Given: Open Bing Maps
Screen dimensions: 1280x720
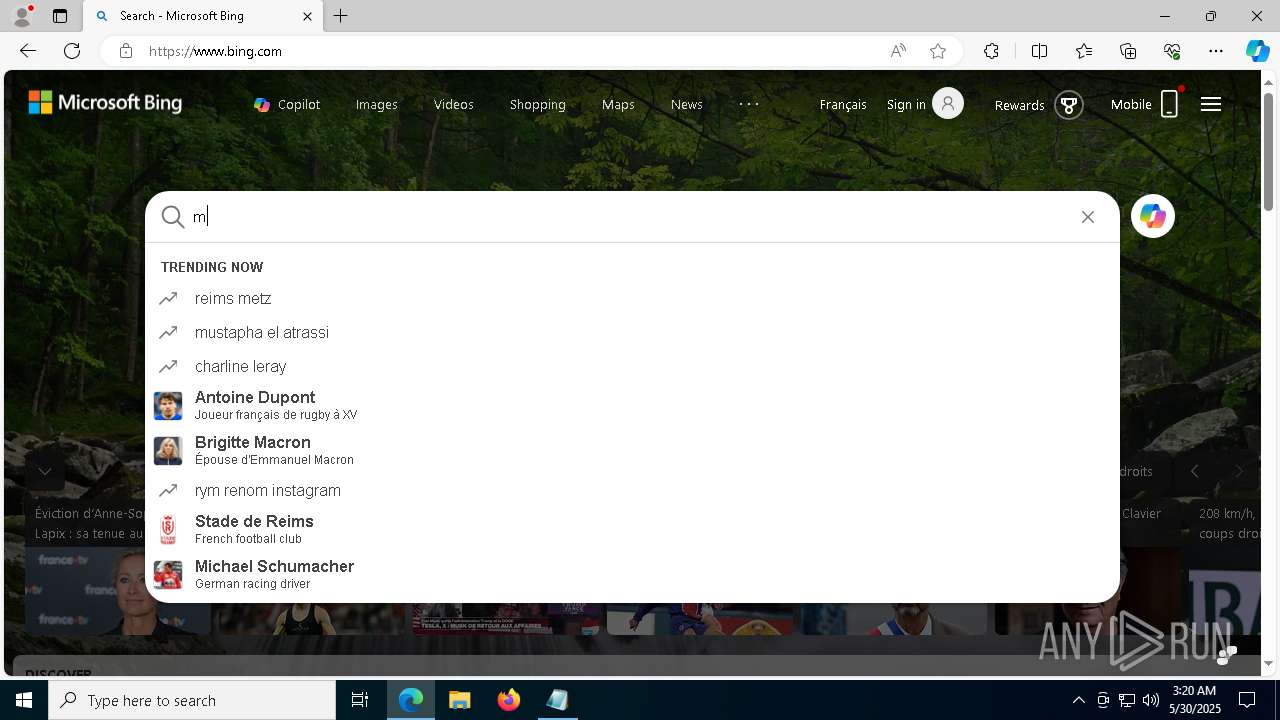Looking at the screenshot, I should click(618, 104).
